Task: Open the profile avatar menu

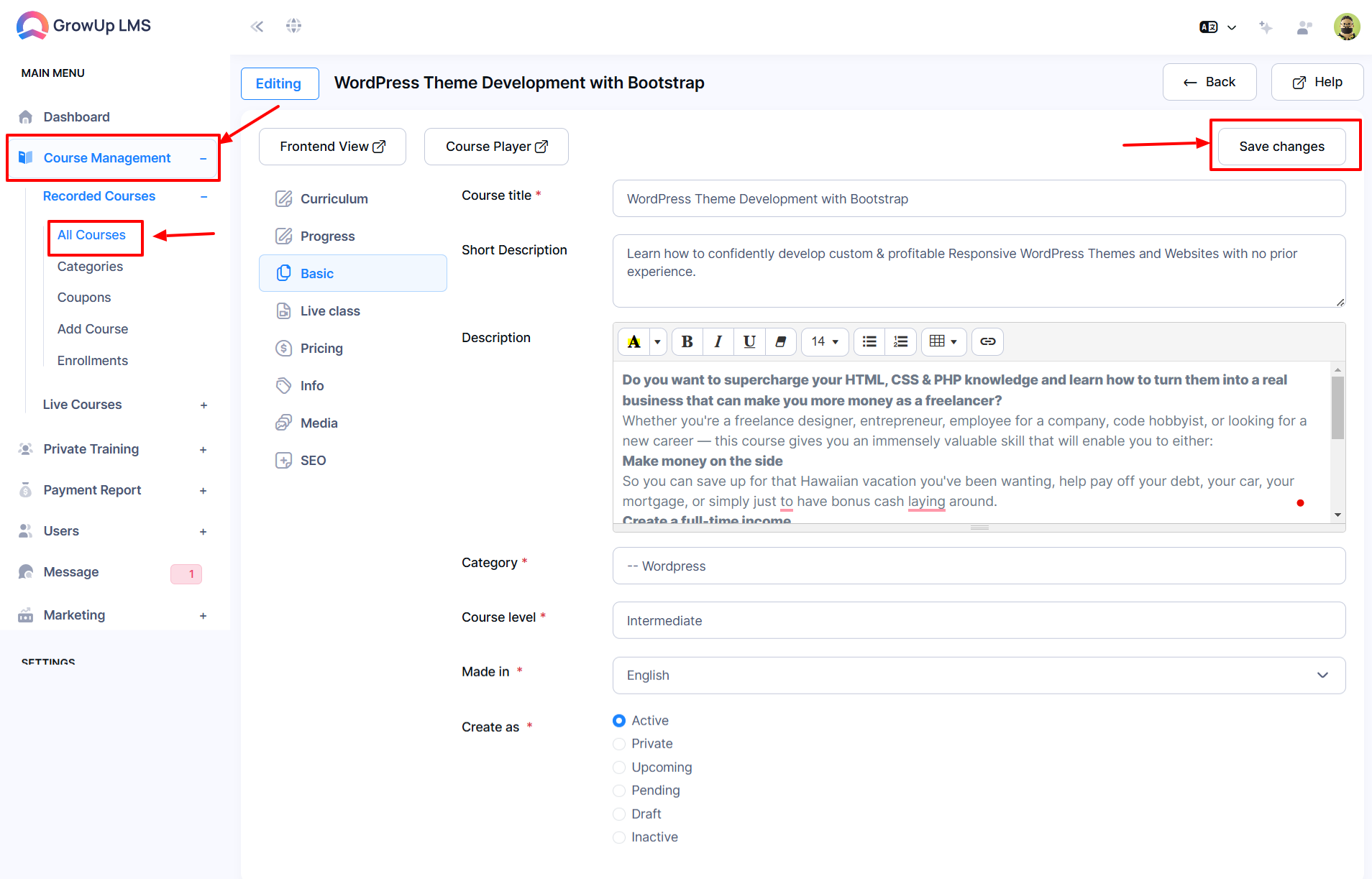Action: (x=1346, y=27)
